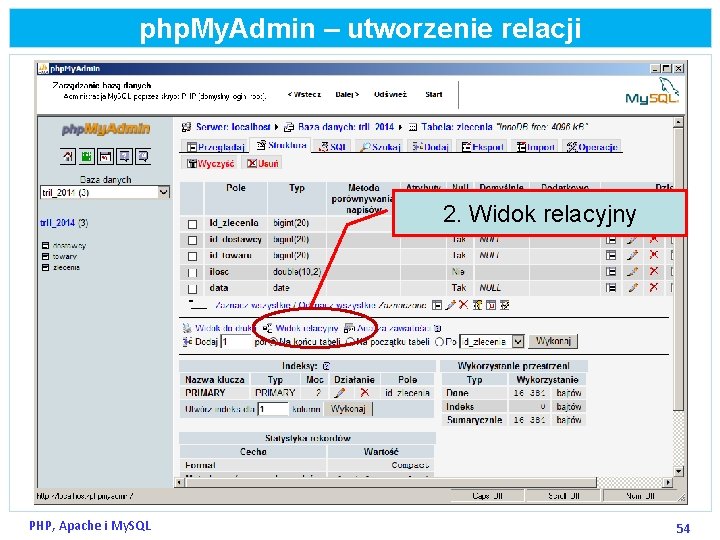720x540 pixels.
Task: Click the Start button in top bar
Action: tap(433, 95)
